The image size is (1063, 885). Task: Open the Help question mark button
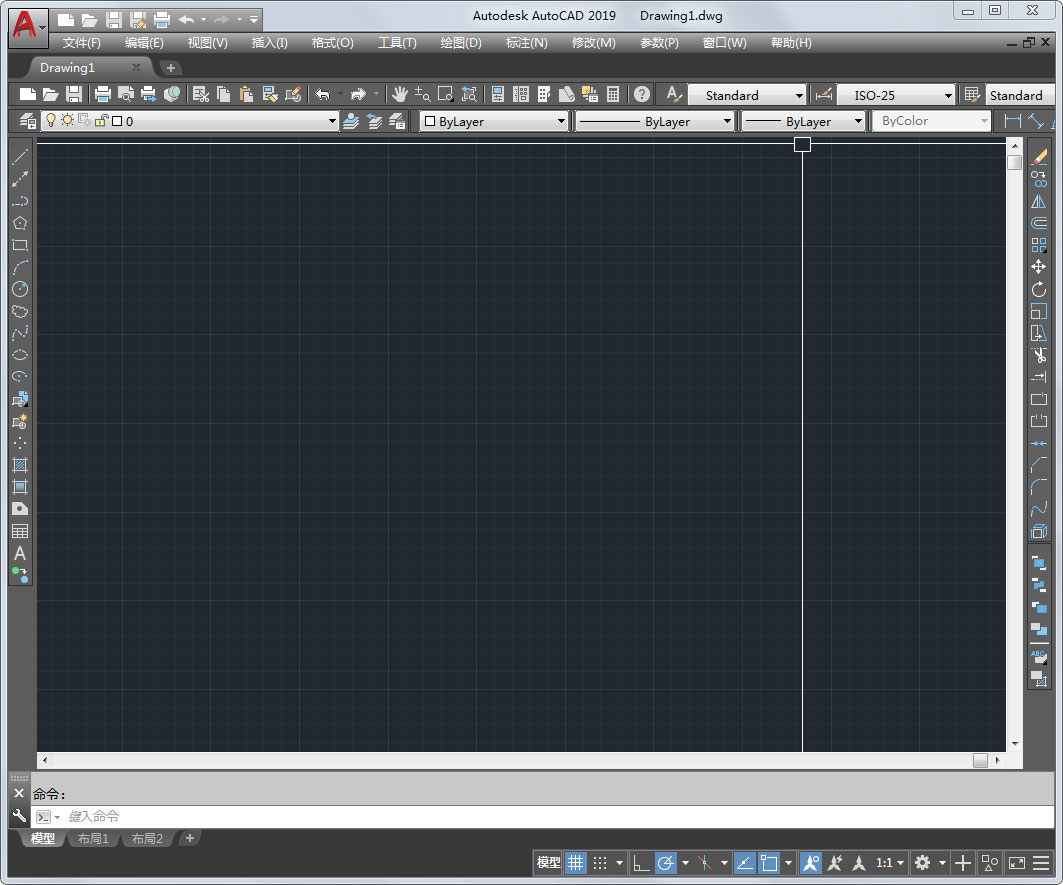[x=641, y=94]
